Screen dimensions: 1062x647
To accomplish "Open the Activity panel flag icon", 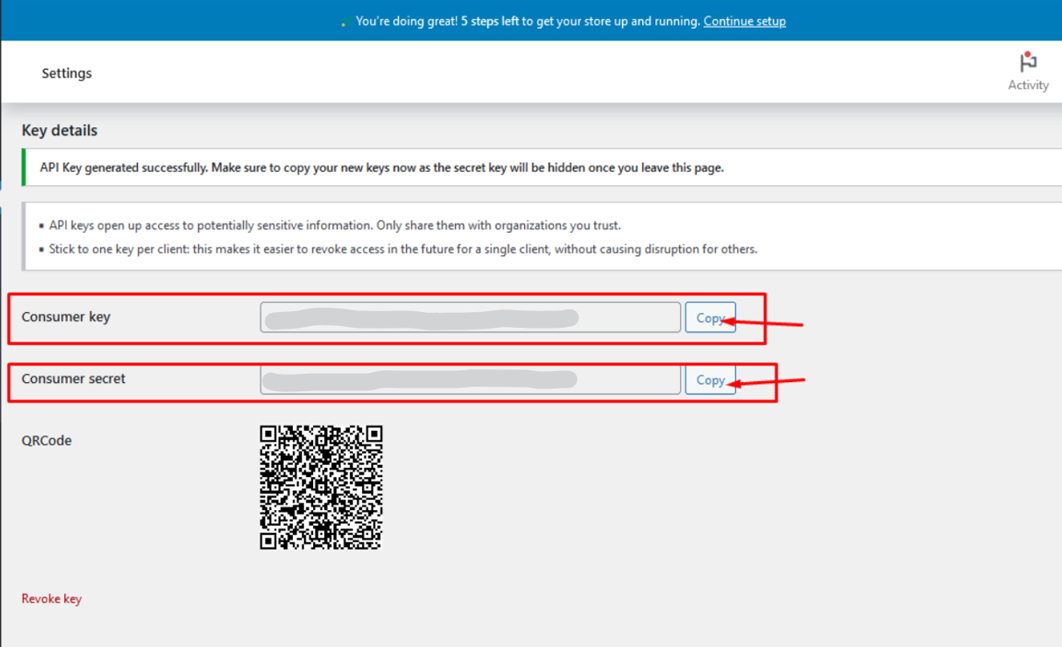I will click(1028, 63).
